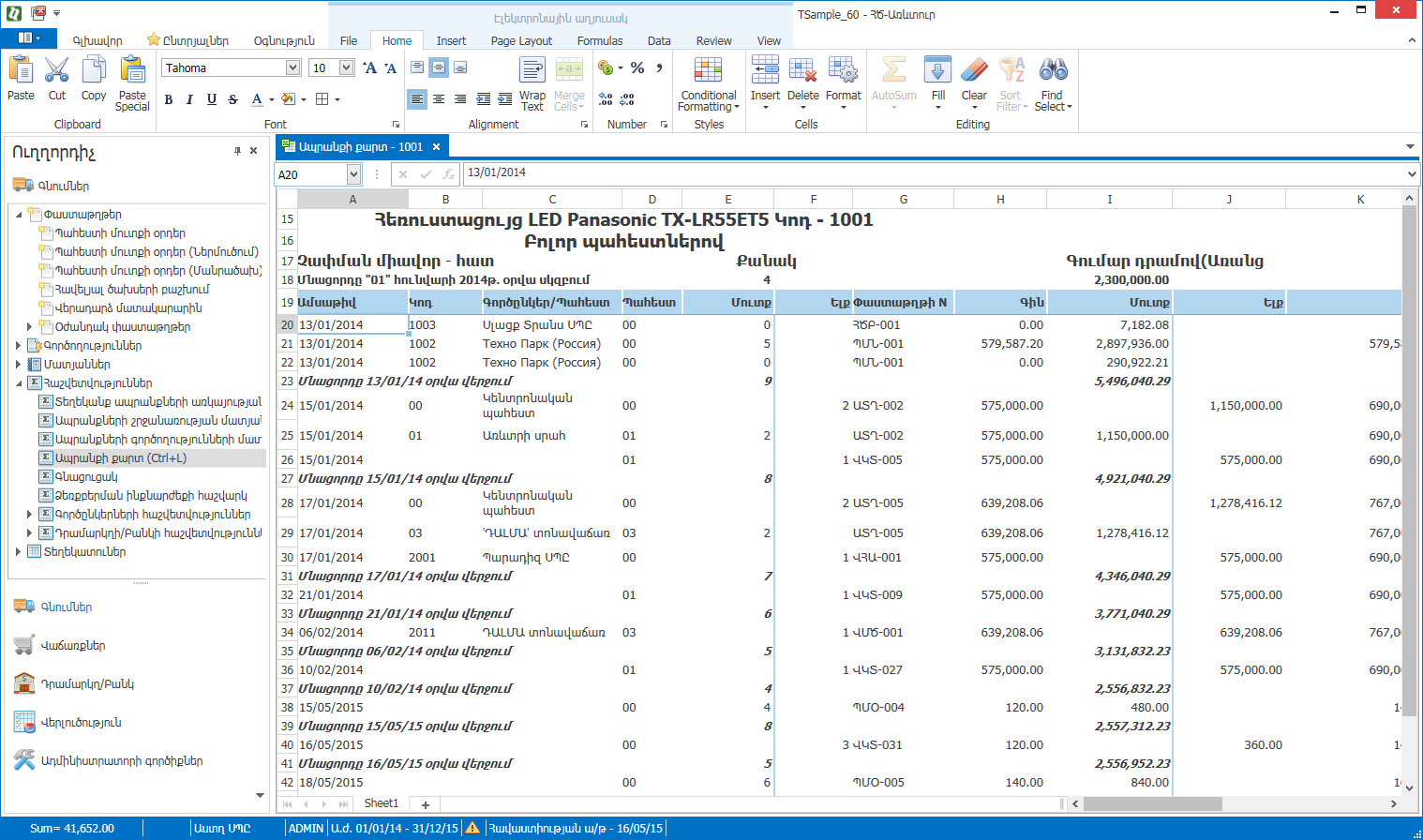Open the cell name box dropdown
The height and width of the screenshot is (840, 1423).
point(353,174)
